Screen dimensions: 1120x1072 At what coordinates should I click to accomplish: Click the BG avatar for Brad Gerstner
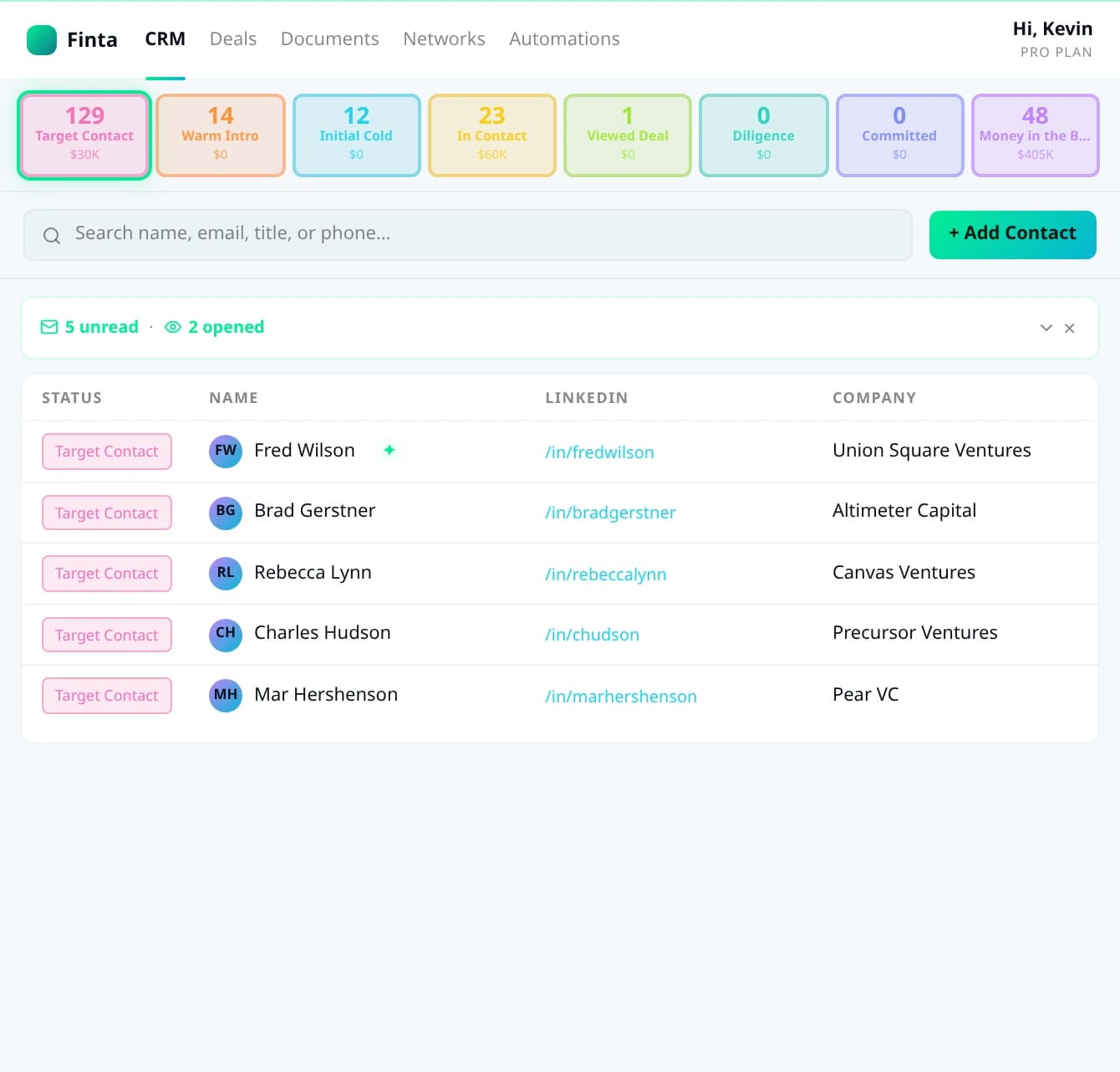pyautogui.click(x=226, y=512)
